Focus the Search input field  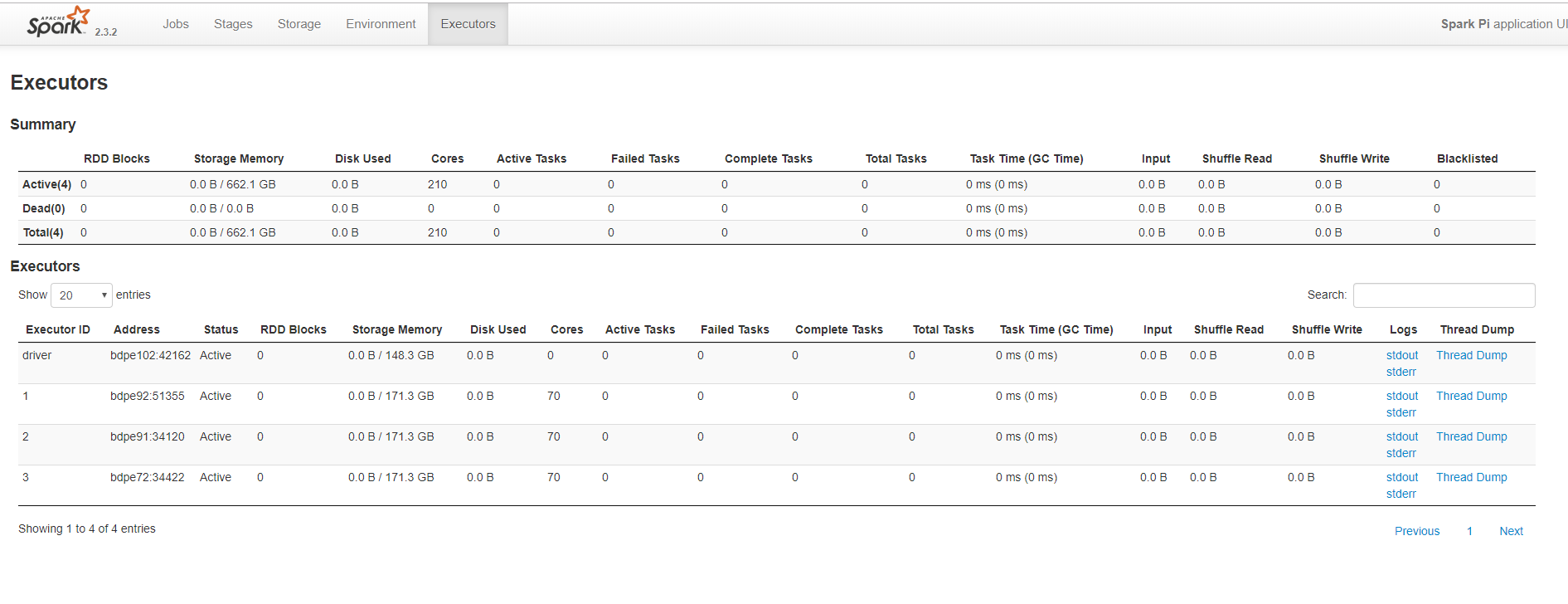click(1444, 295)
